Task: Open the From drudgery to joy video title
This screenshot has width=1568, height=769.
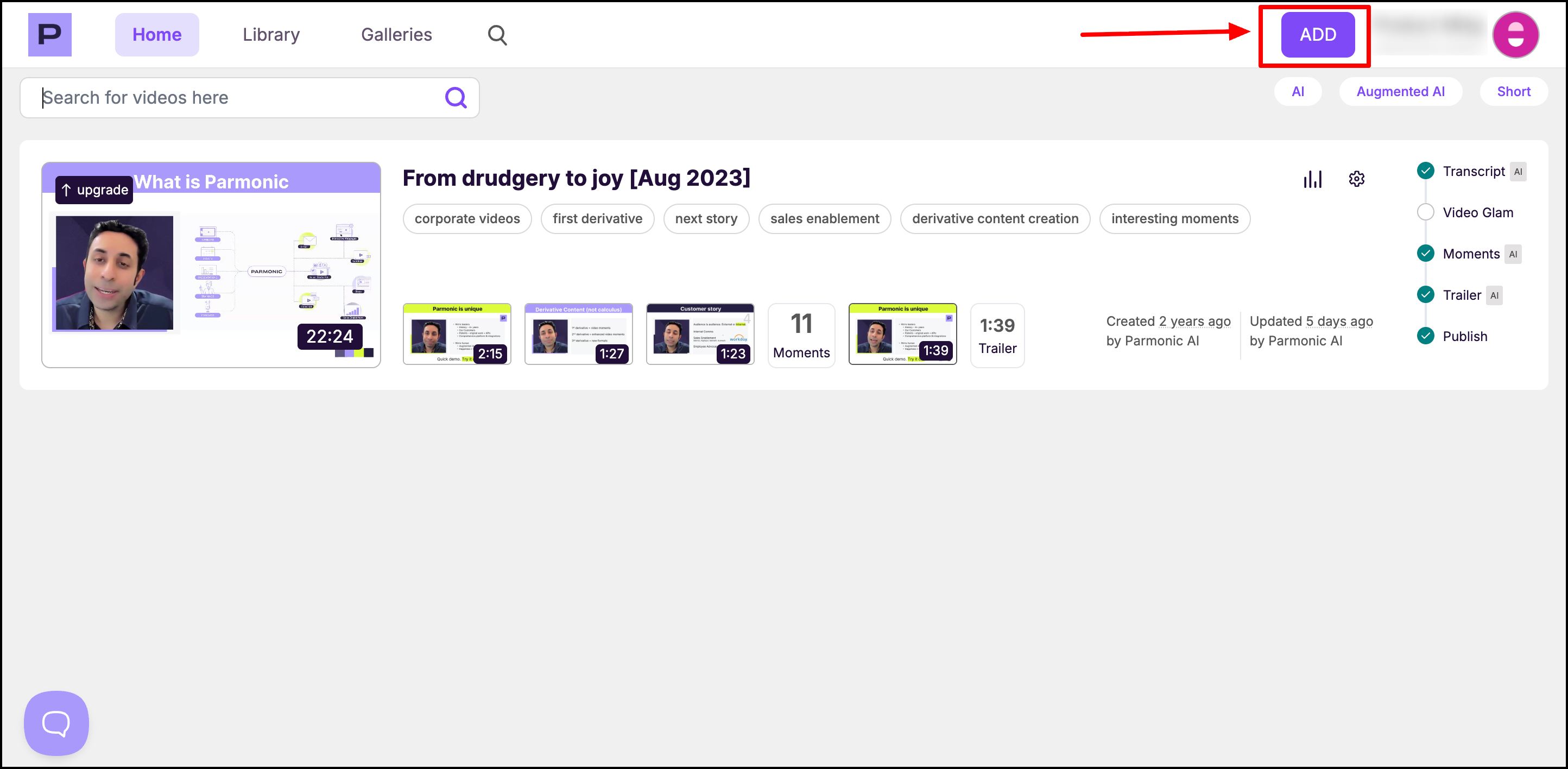Action: pyautogui.click(x=577, y=178)
